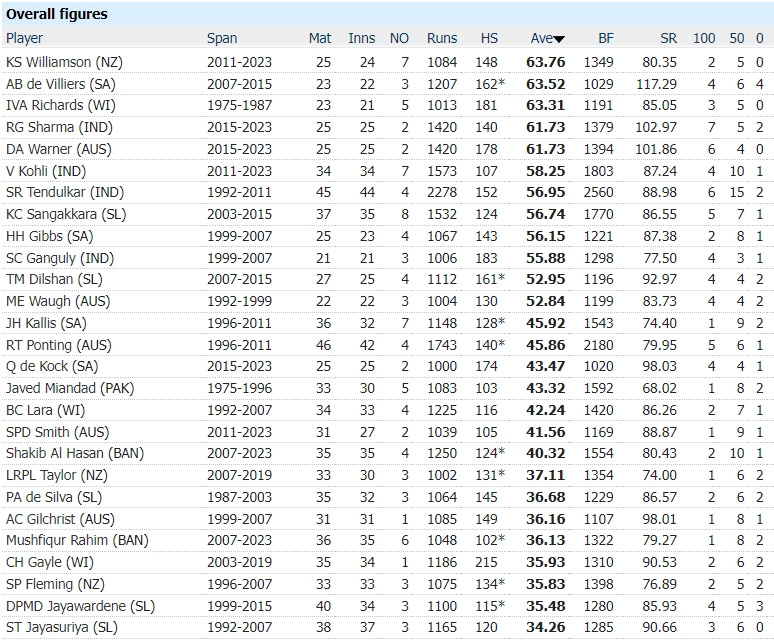Select HH Gibbs (SA) player name

pyautogui.click(x=49, y=236)
